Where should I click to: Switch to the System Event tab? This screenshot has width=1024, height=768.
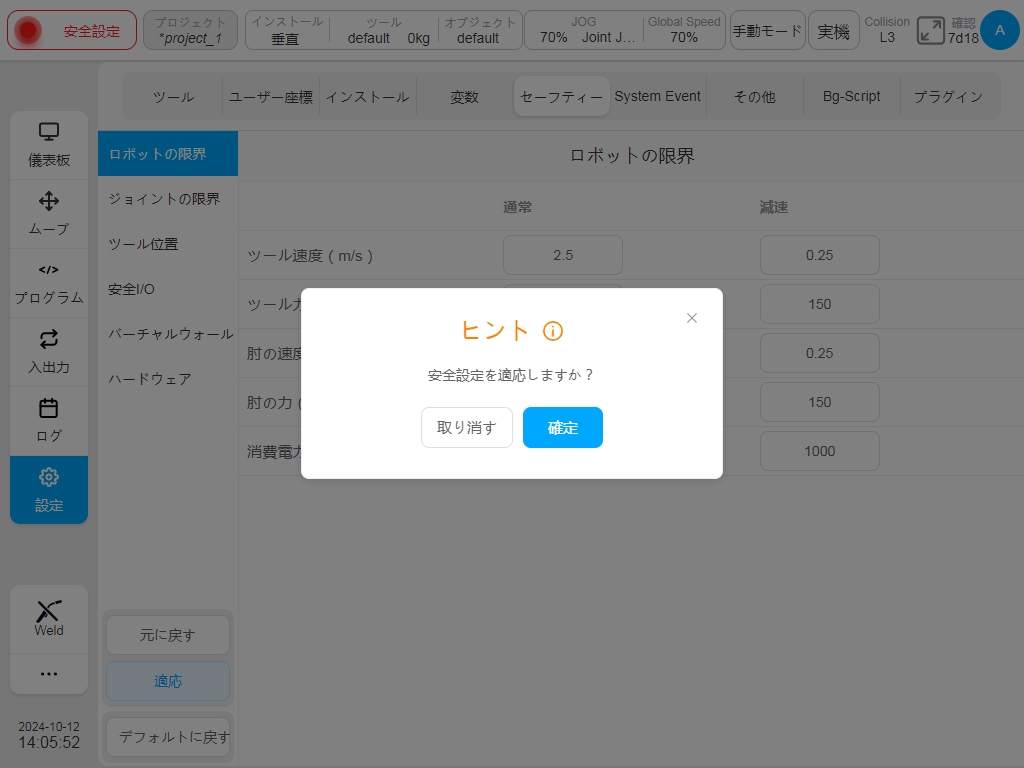click(658, 97)
